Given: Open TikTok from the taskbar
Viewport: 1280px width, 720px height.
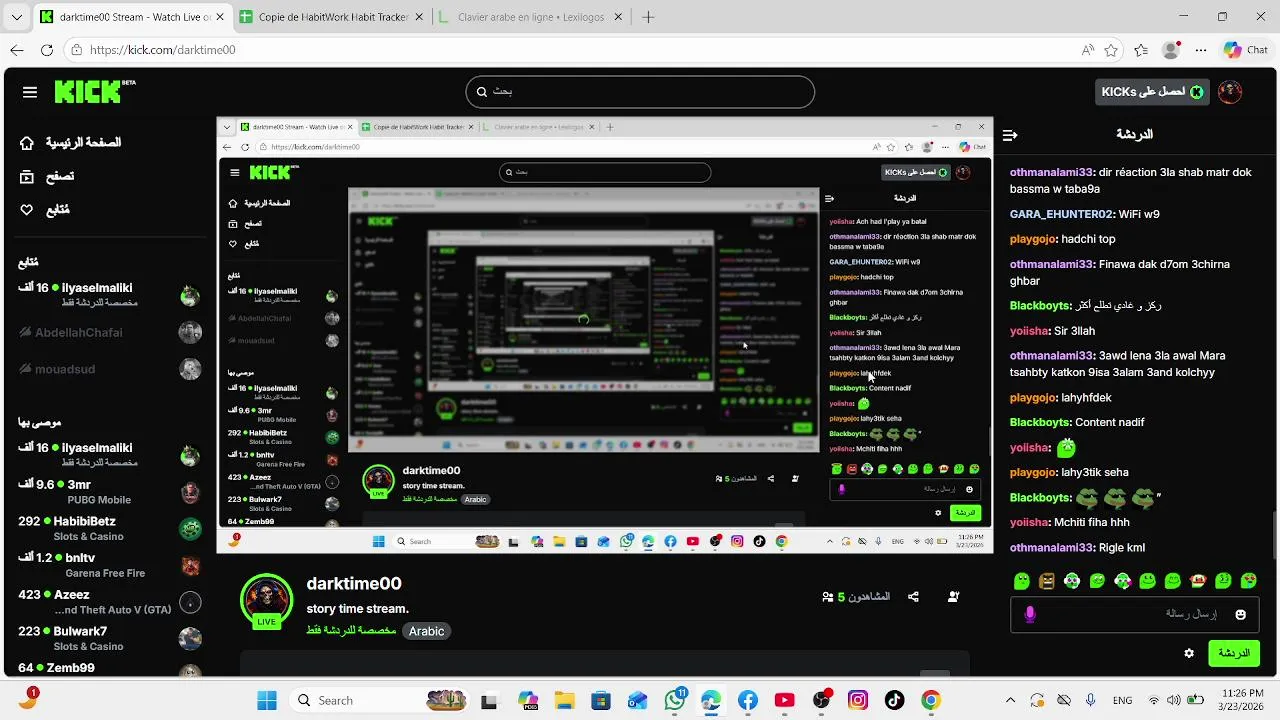Looking at the screenshot, I should click(894, 700).
